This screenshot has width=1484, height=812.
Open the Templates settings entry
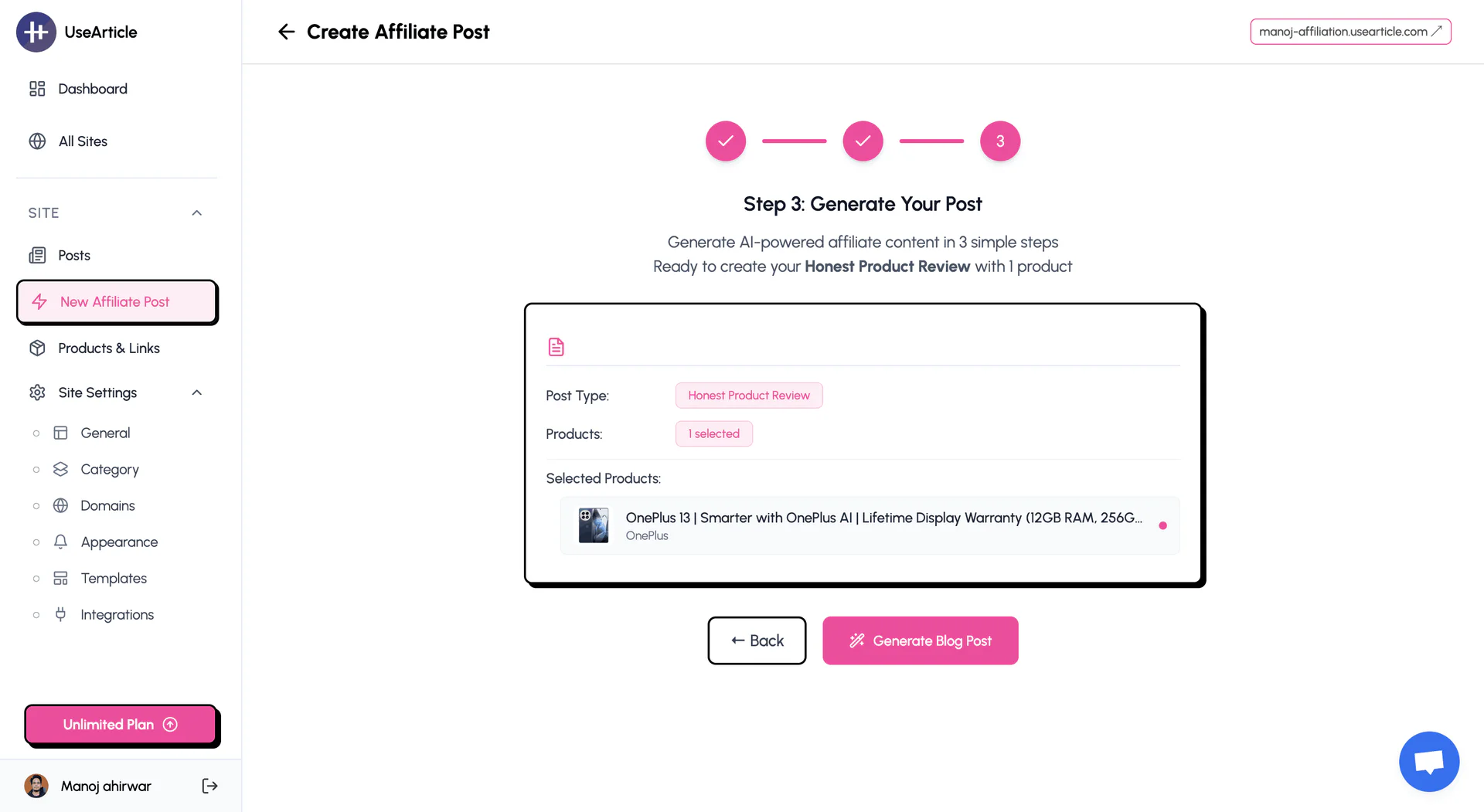pyautogui.click(x=114, y=578)
